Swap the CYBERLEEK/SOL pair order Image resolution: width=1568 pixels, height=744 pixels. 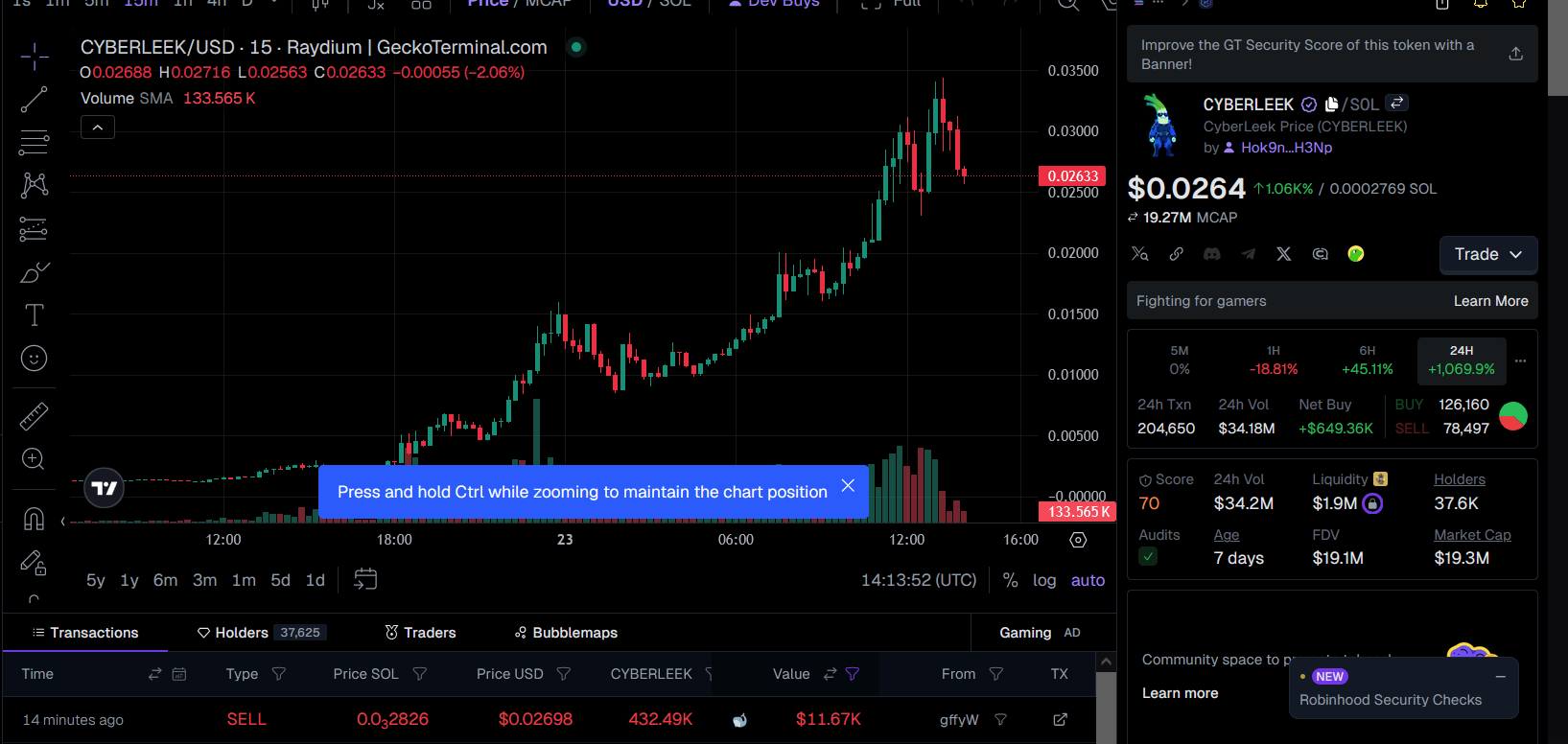click(x=1397, y=103)
